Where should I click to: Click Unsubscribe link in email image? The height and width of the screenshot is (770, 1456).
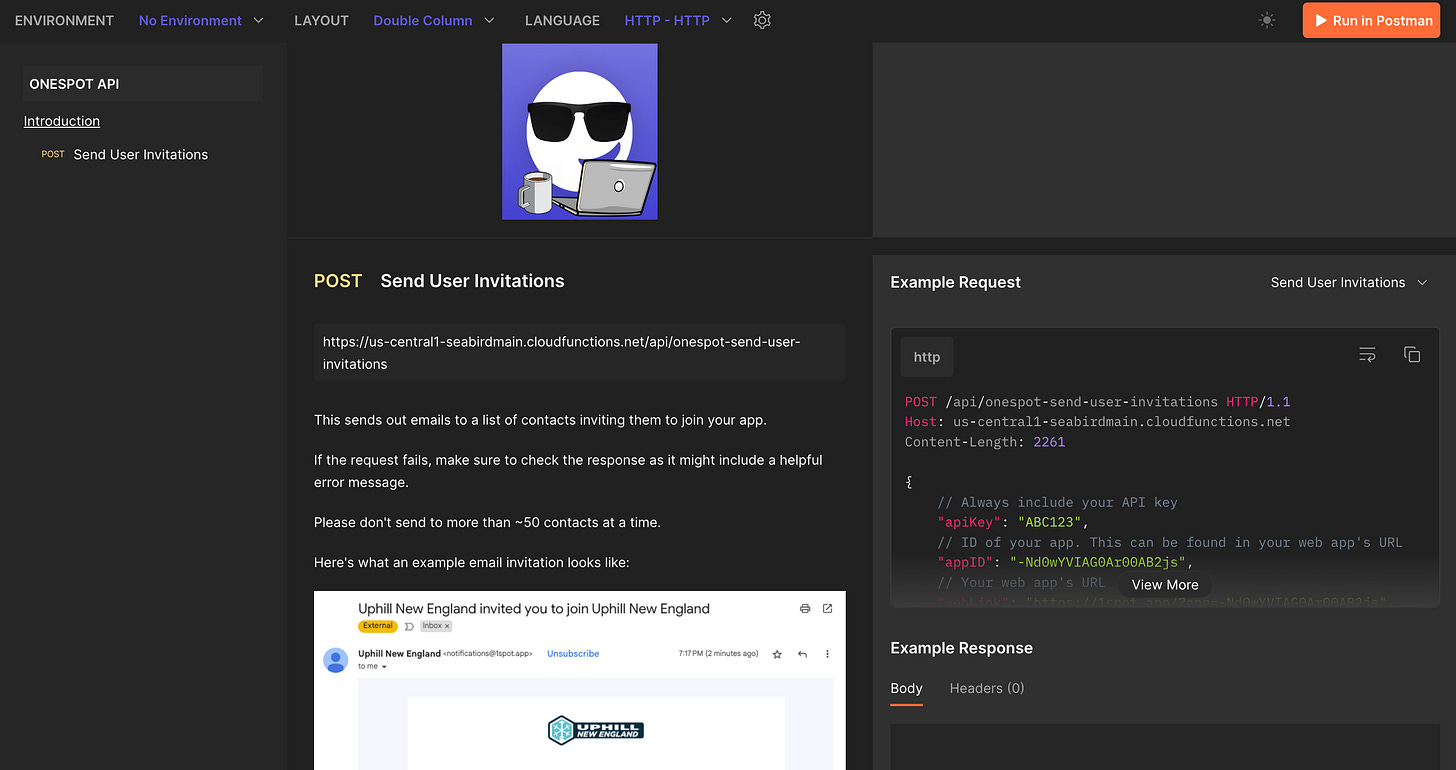pyautogui.click(x=573, y=653)
